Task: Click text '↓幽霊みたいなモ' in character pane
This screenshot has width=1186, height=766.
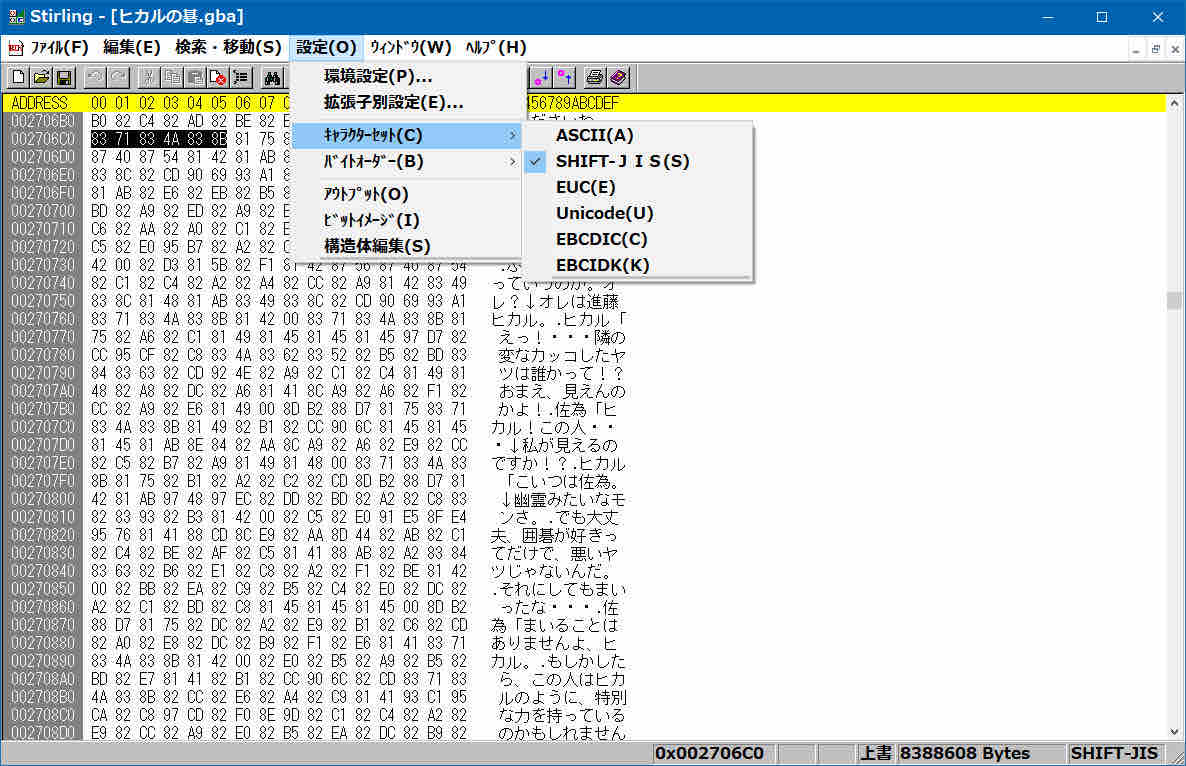Action: [x=563, y=499]
